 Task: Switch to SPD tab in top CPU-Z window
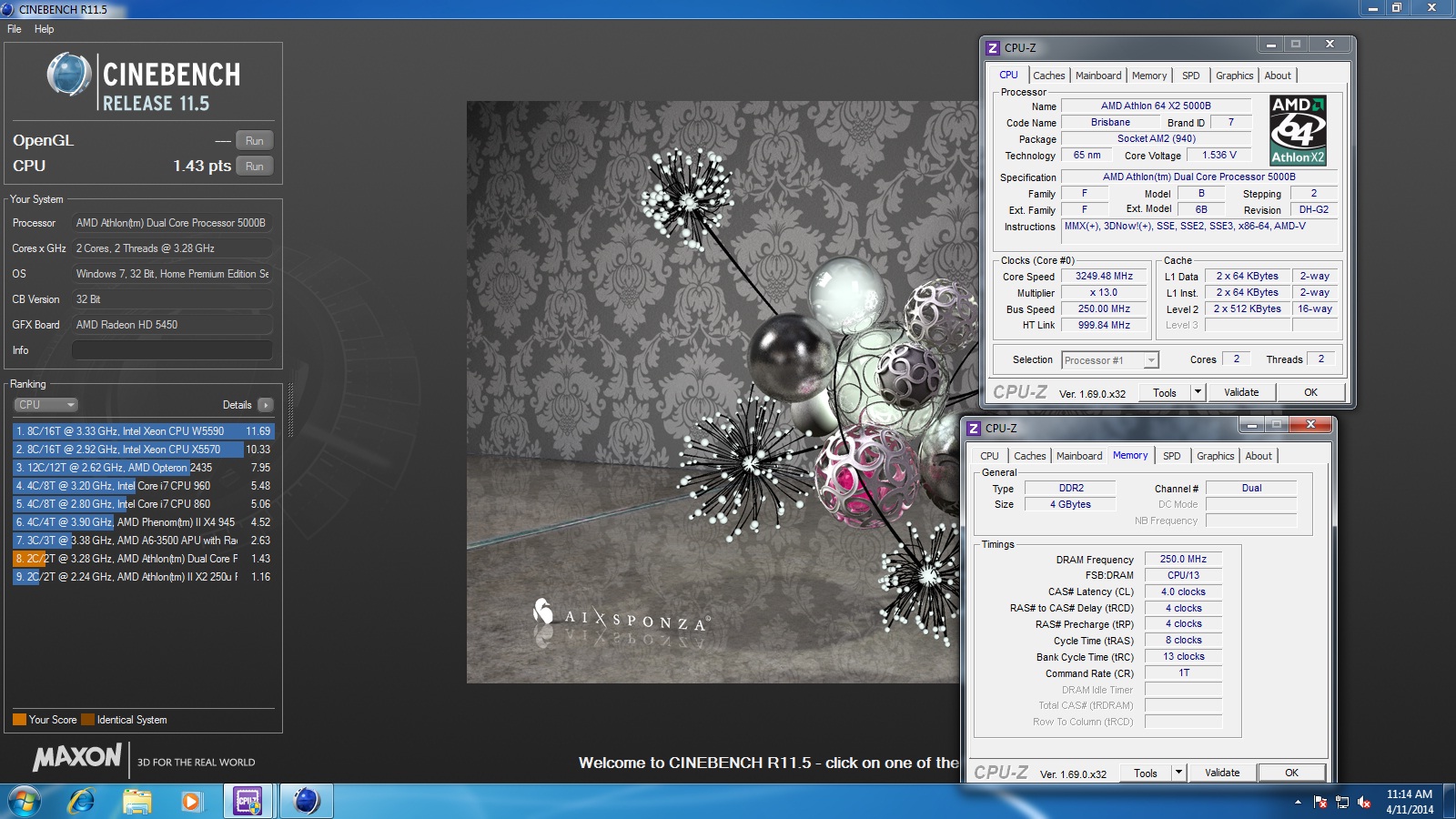tap(1191, 76)
